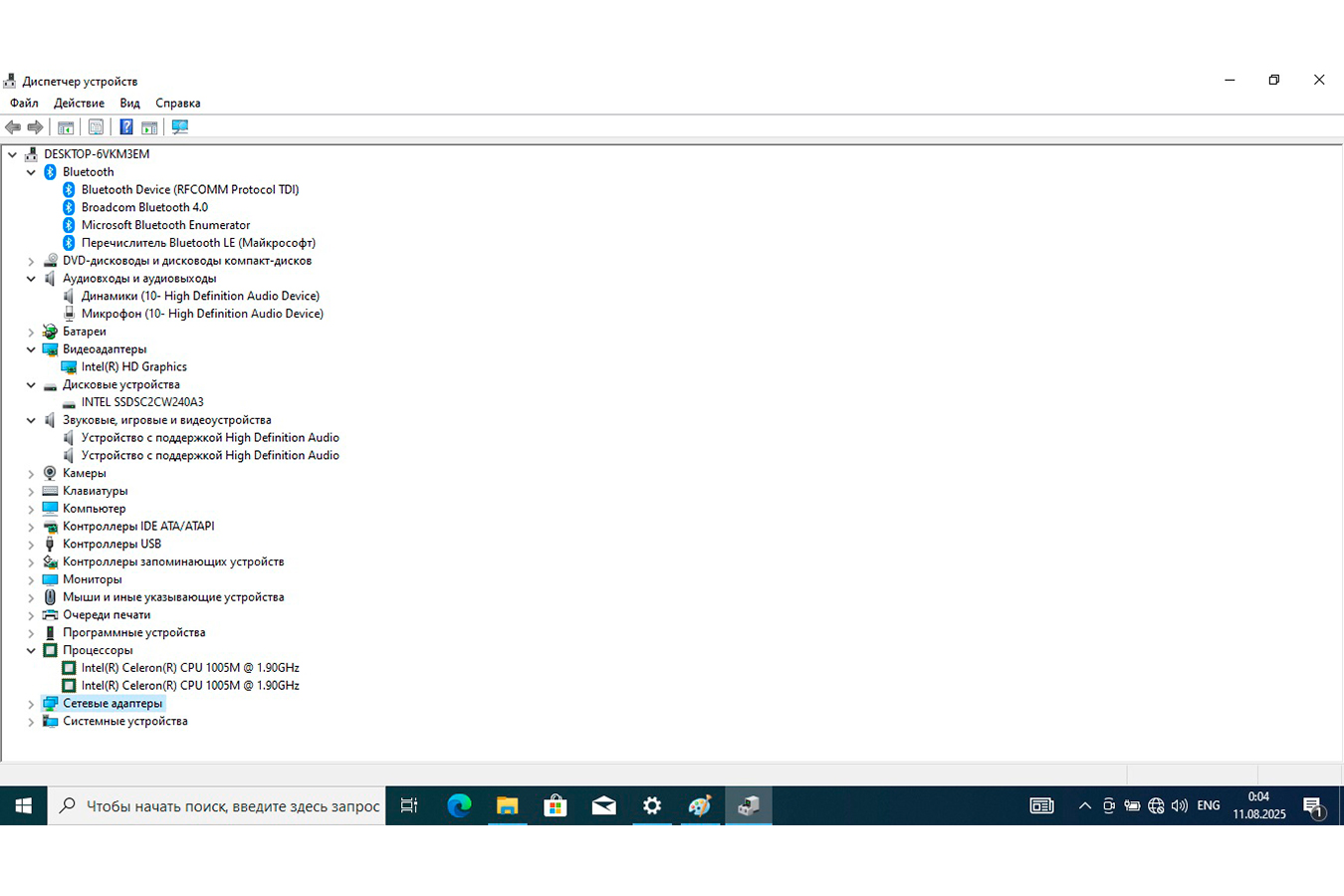This screenshot has width=1344, height=896.
Task: Click the ENG language indicator
Action: [x=1209, y=805]
